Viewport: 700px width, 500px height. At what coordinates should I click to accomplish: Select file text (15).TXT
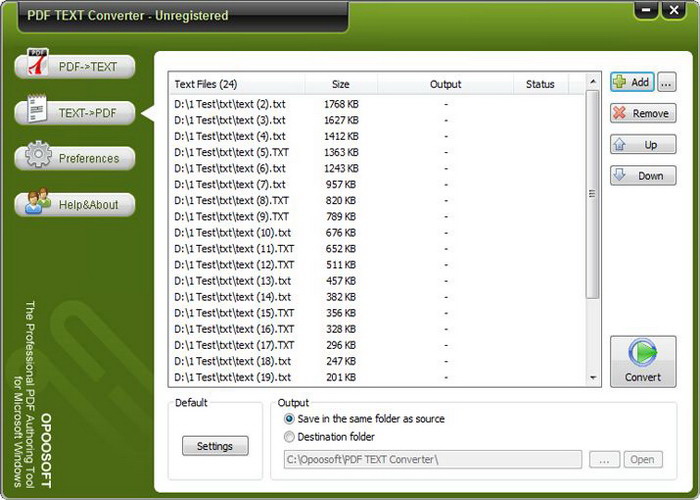pyautogui.click(x=377, y=313)
